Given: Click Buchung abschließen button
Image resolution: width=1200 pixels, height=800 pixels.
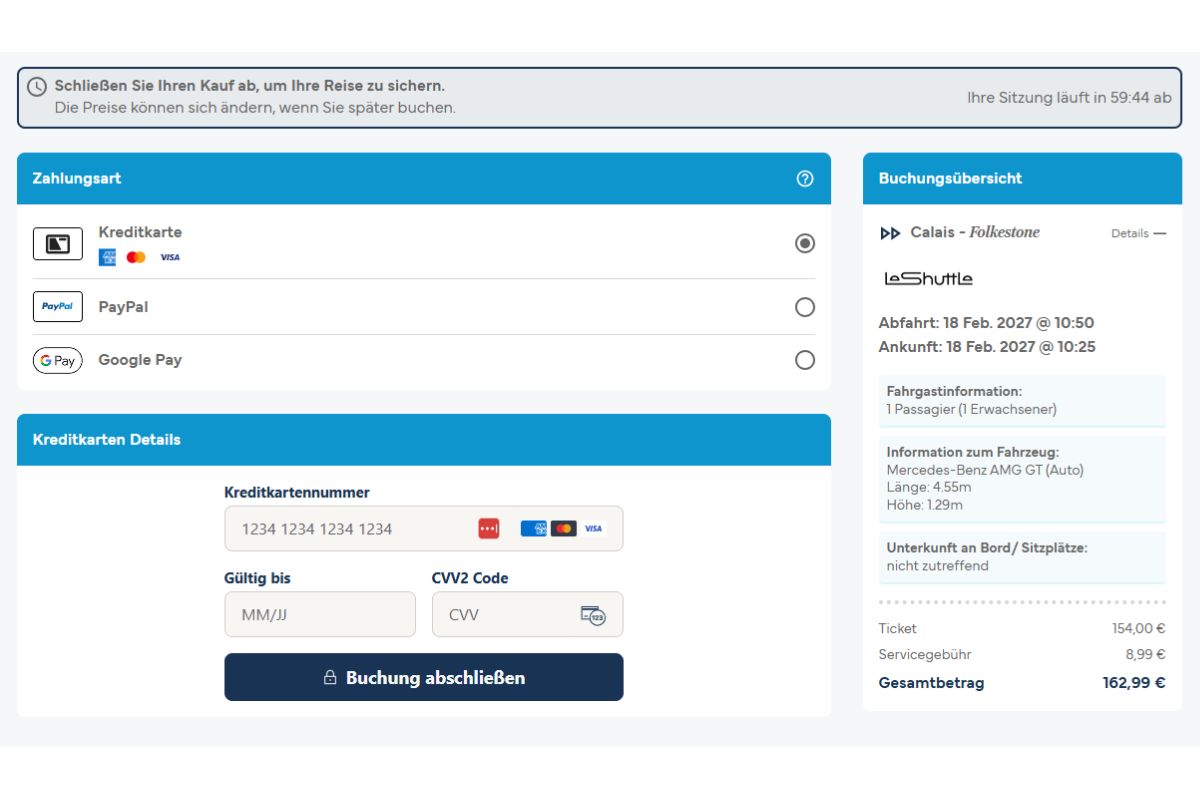Looking at the screenshot, I should (423, 677).
